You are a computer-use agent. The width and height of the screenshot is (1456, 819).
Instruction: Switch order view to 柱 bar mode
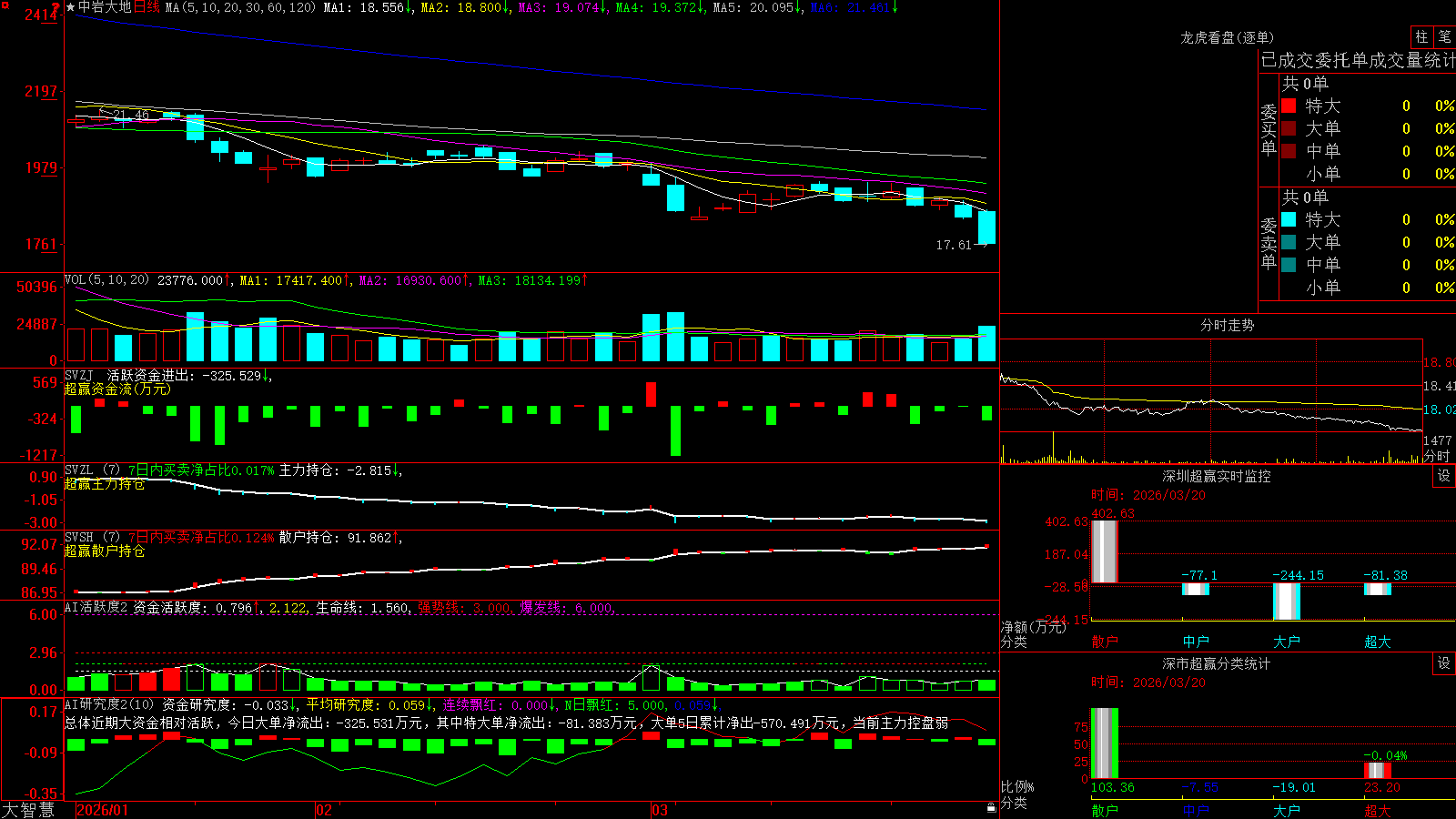click(x=1421, y=37)
